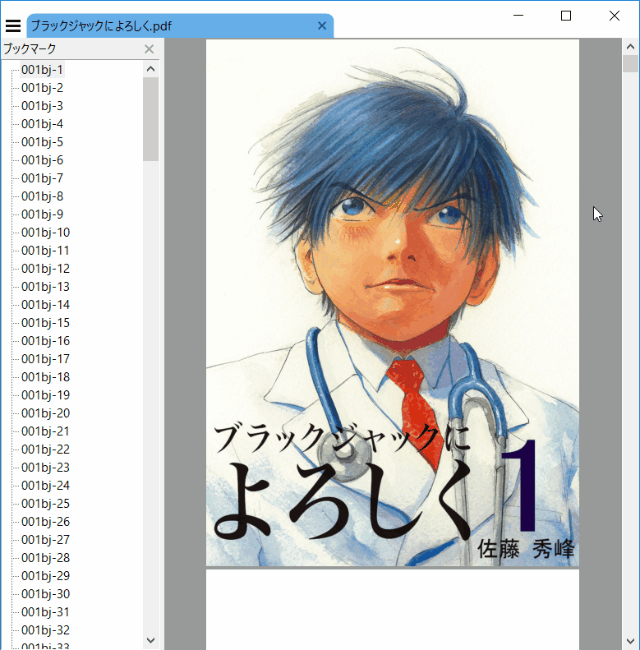Open bookmark 001bj-4

(x=42, y=124)
